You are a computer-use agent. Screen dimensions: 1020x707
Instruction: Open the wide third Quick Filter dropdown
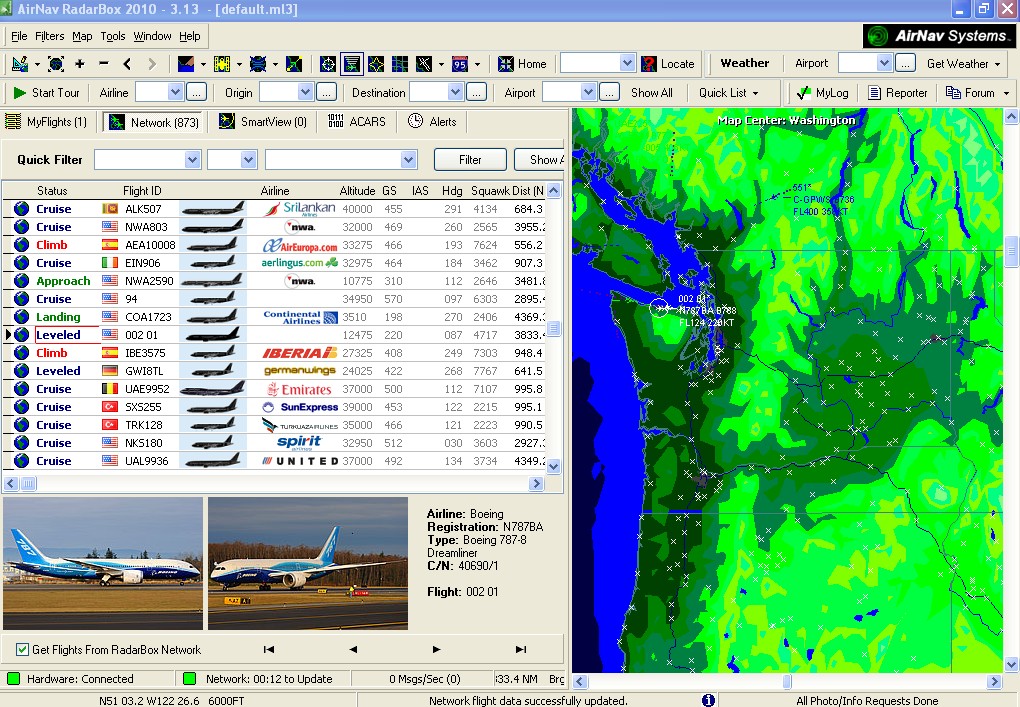pyautogui.click(x=409, y=159)
